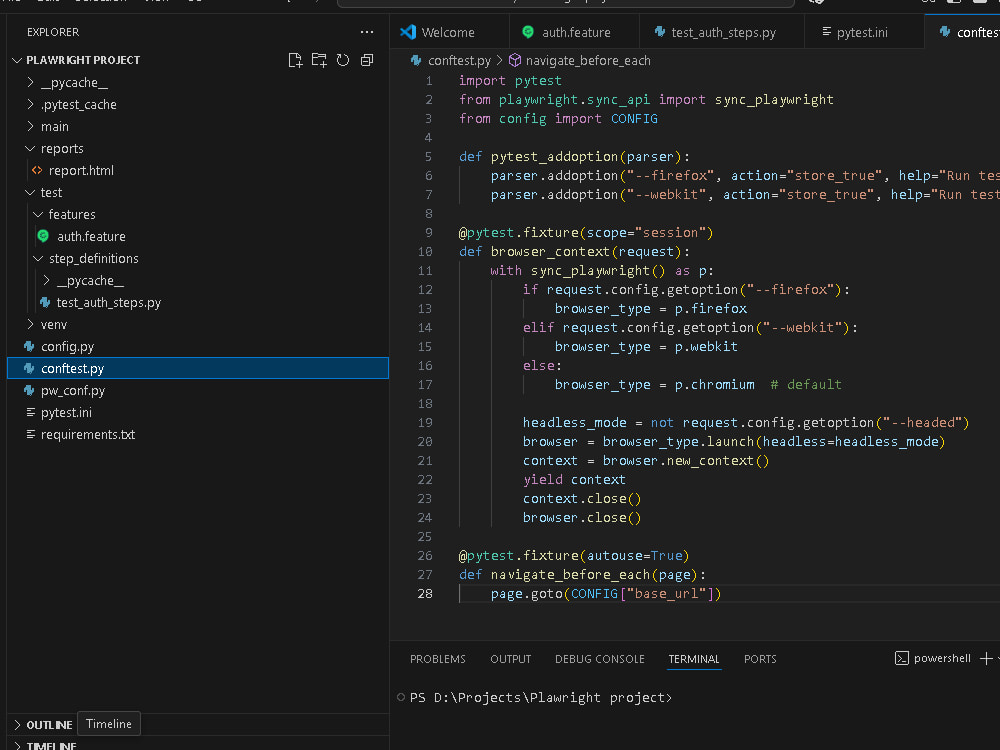Open the Explorer more actions menu
Image resolution: width=1000 pixels, height=750 pixels.
click(367, 32)
